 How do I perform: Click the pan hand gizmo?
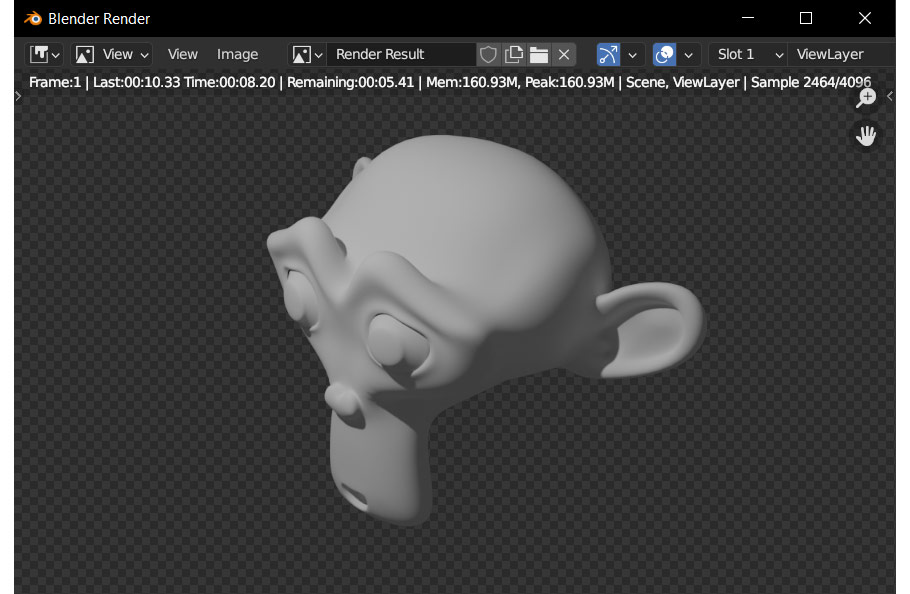[x=866, y=136]
